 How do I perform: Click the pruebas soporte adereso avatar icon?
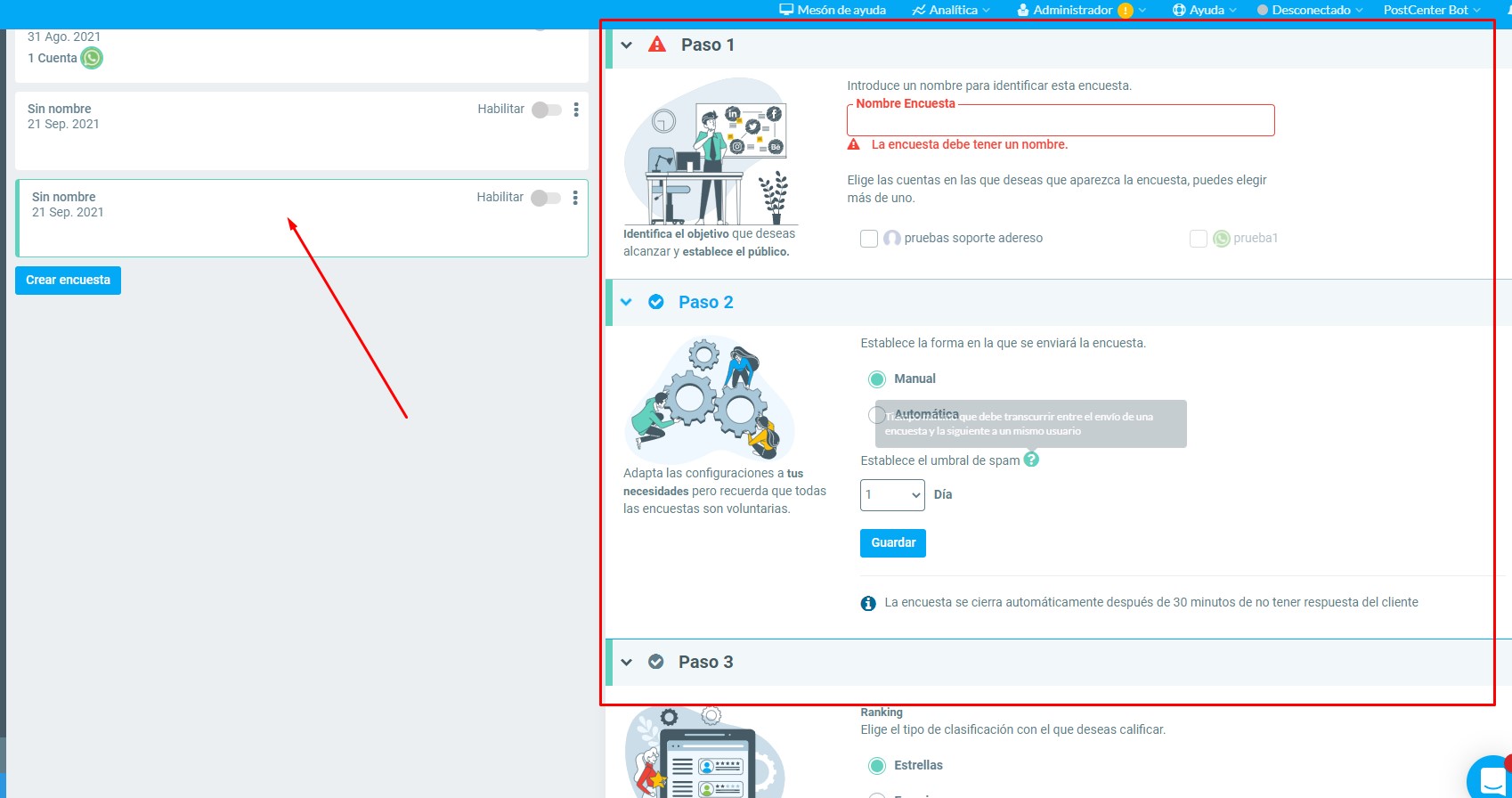coord(892,239)
